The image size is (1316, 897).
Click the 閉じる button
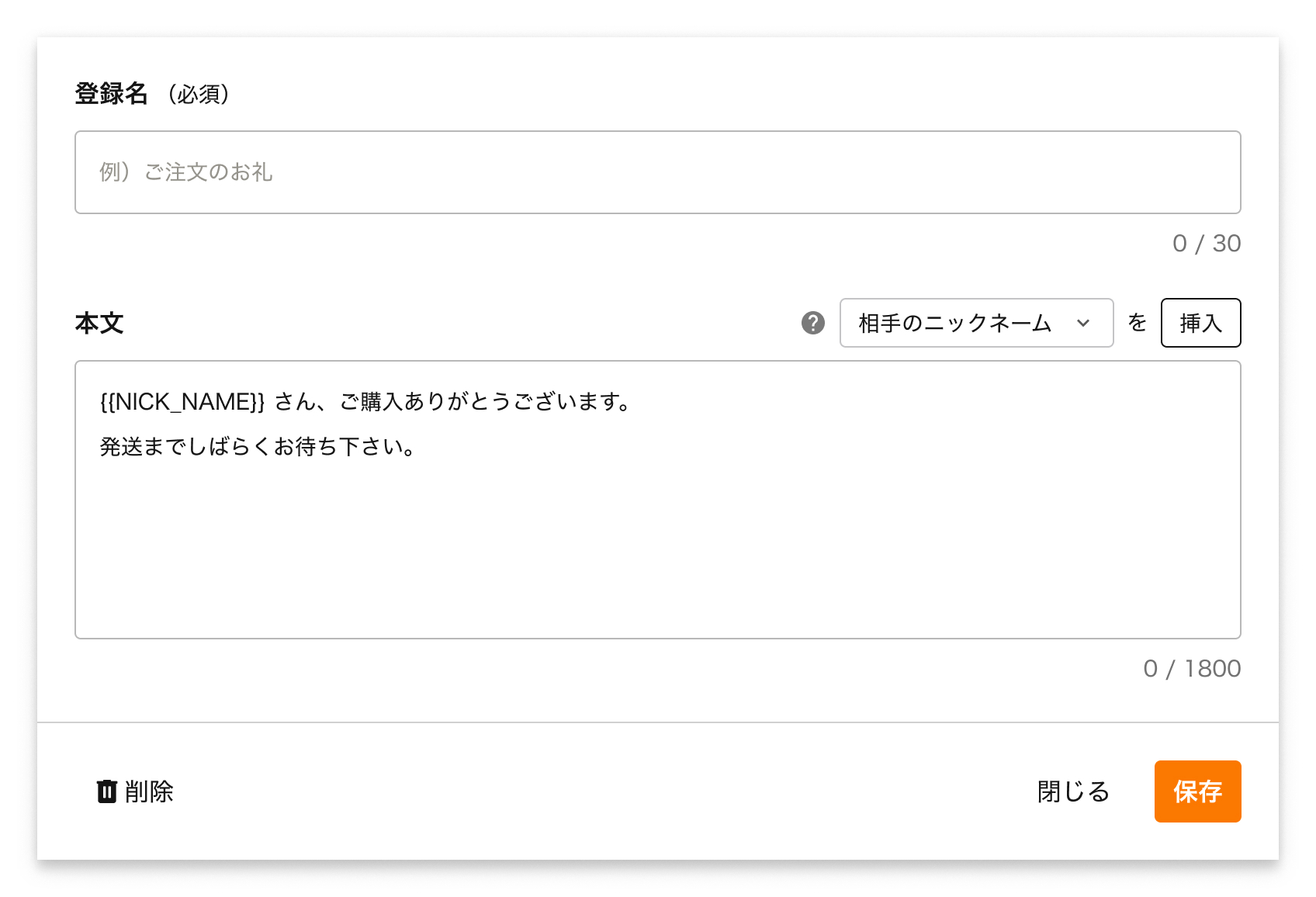pyautogui.click(x=1073, y=791)
